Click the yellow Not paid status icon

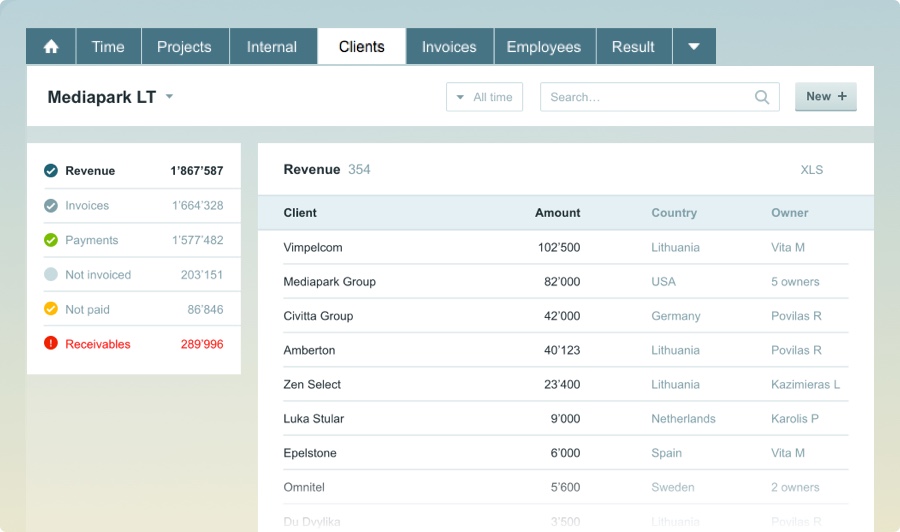coord(51,309)
